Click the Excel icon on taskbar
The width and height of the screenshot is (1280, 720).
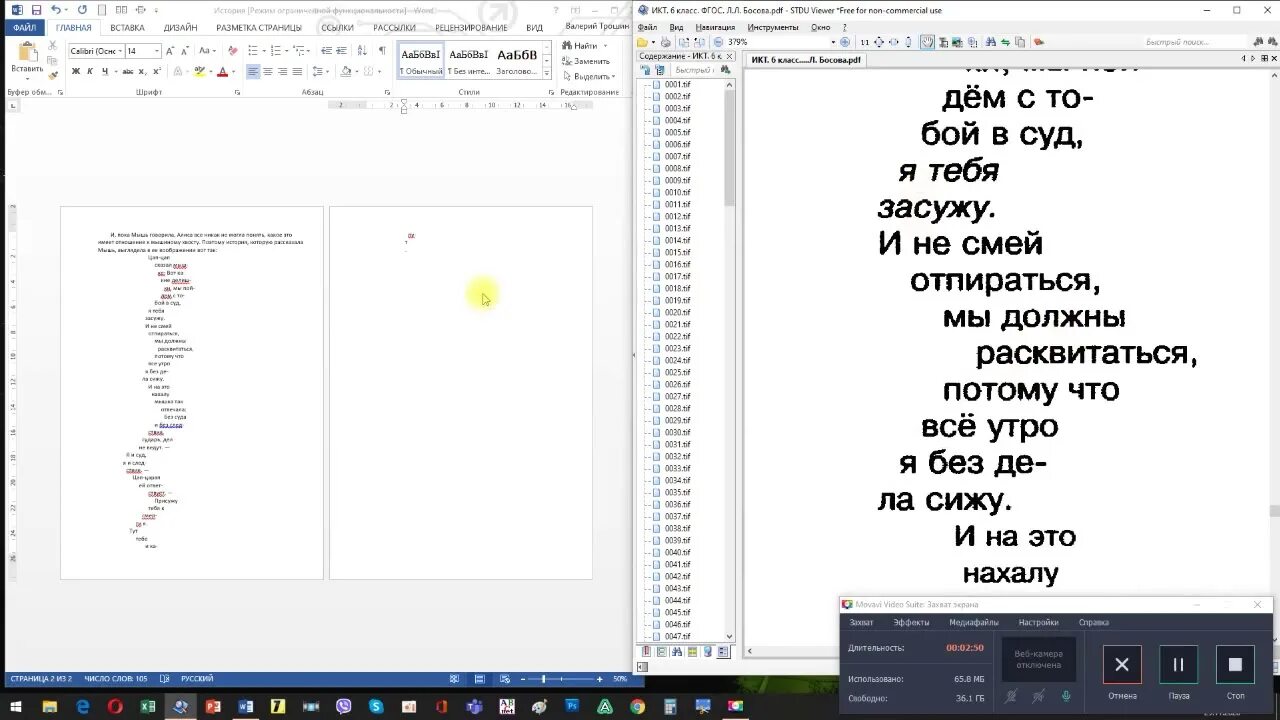coord(147,707)
